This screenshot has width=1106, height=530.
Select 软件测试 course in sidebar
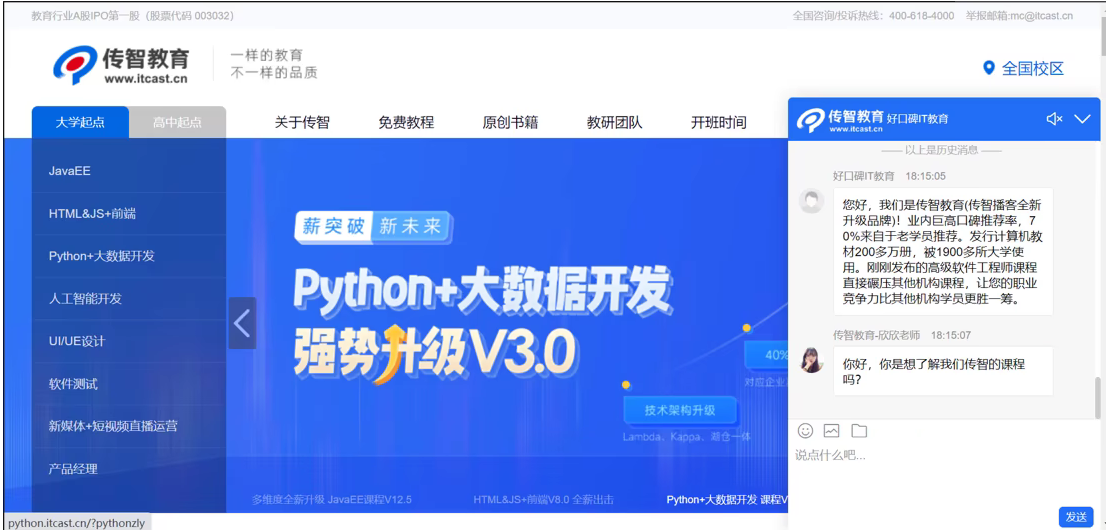click(x=129, y=384)
